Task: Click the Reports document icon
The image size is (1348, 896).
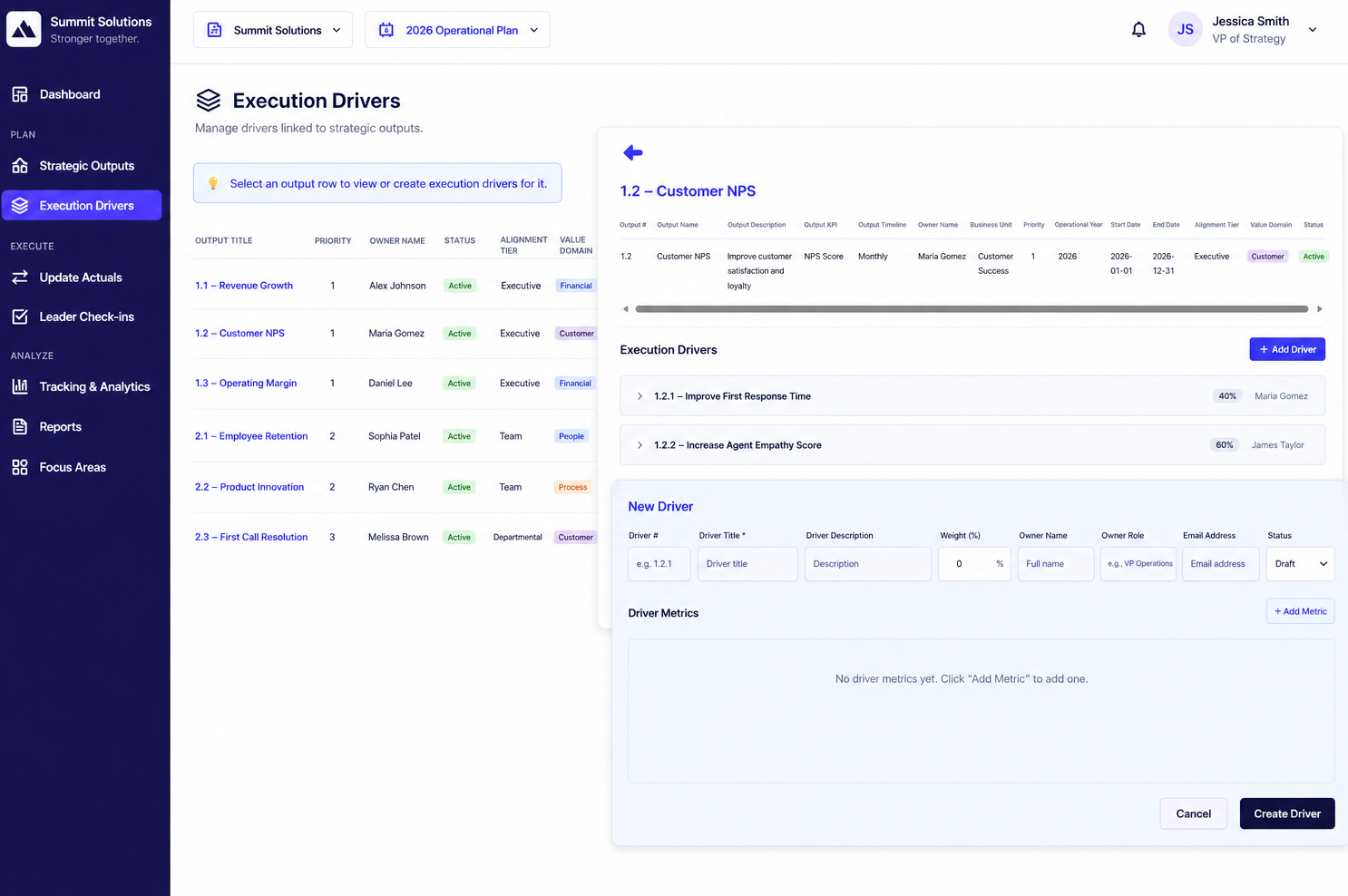Action: [20, 427]
